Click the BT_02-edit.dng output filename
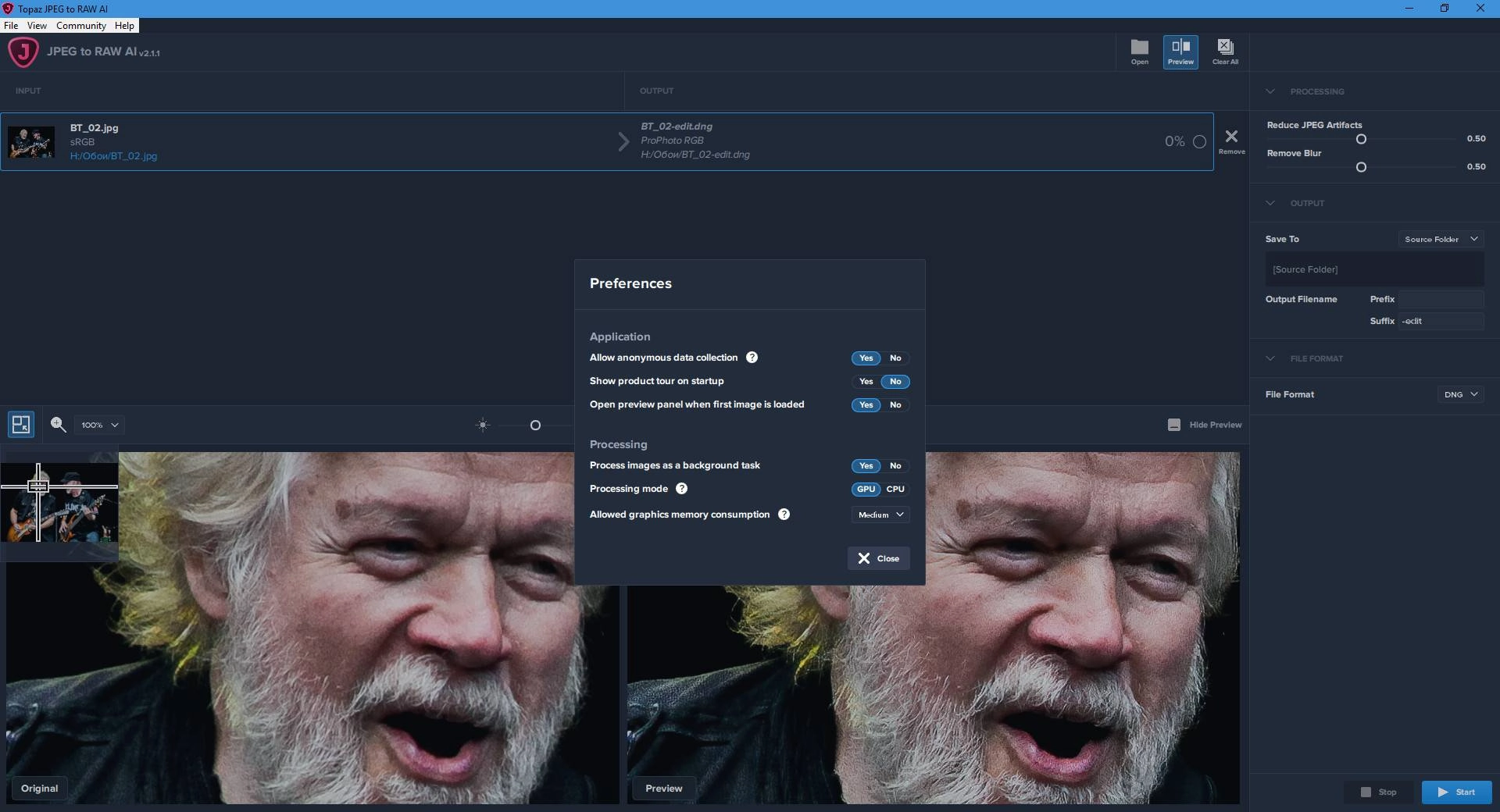The height and width of the screenshot is (812, 1500). tap(677, 126)
